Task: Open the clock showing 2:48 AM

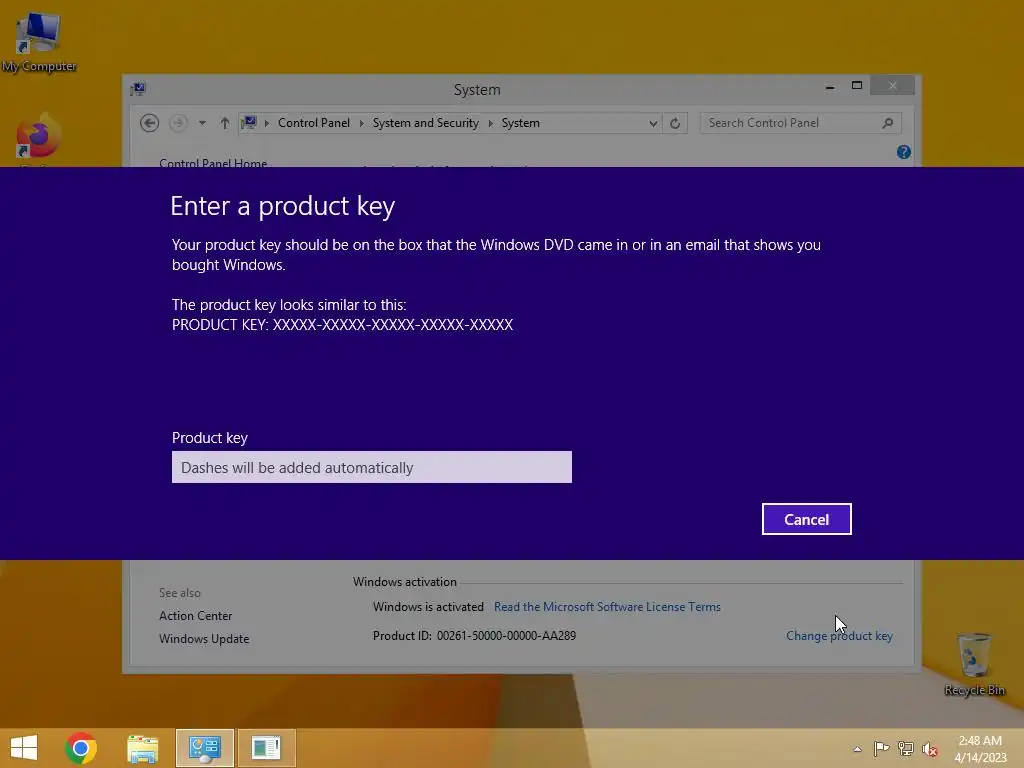Action: pyautogui.click(x=980, y=748)
